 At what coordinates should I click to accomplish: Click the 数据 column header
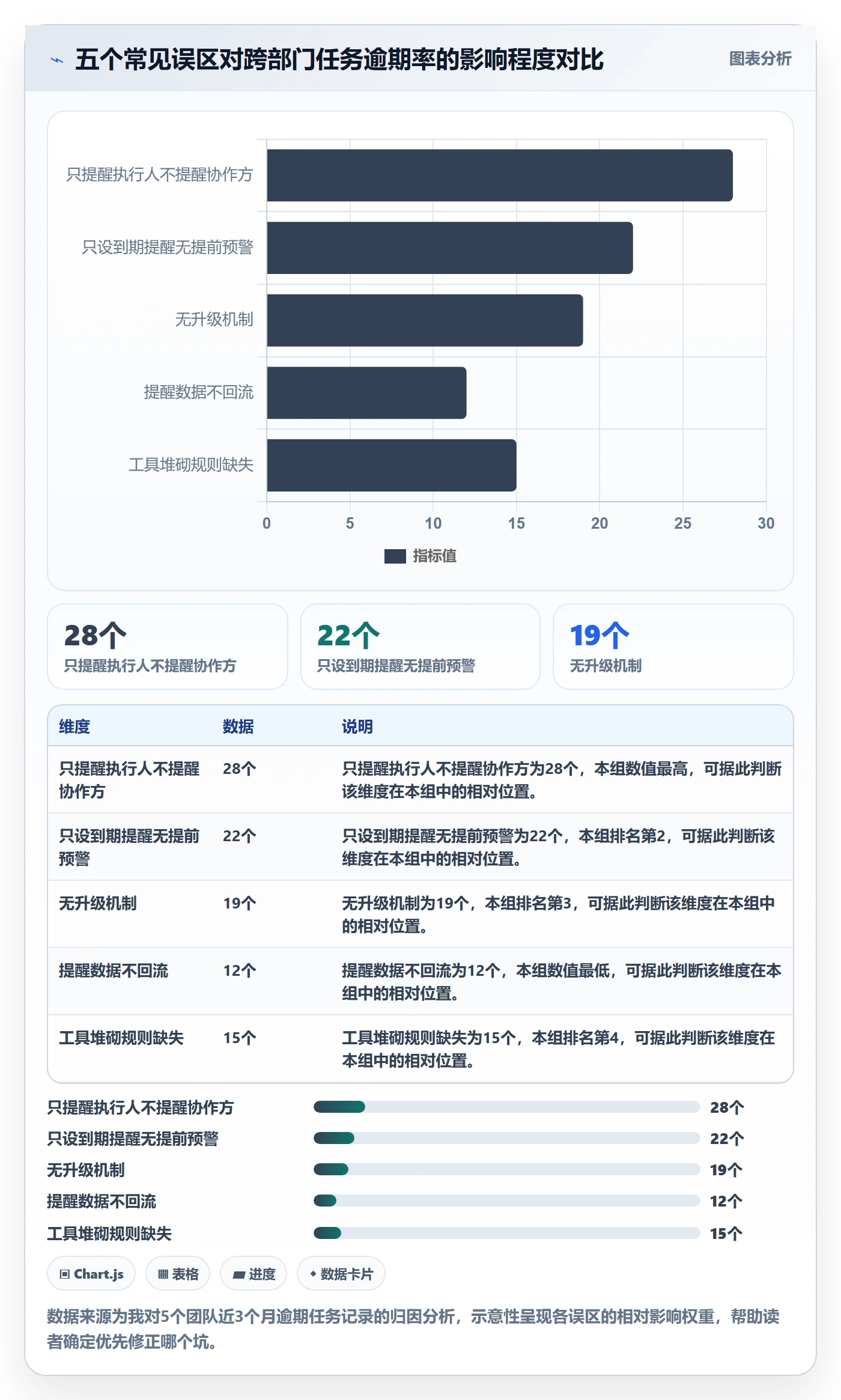tap(238, 726)
